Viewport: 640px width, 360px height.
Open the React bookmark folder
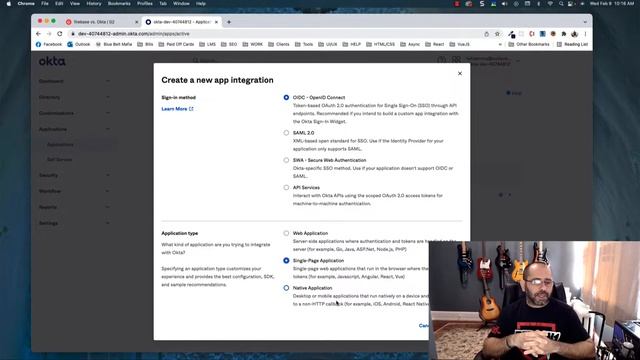435,44
